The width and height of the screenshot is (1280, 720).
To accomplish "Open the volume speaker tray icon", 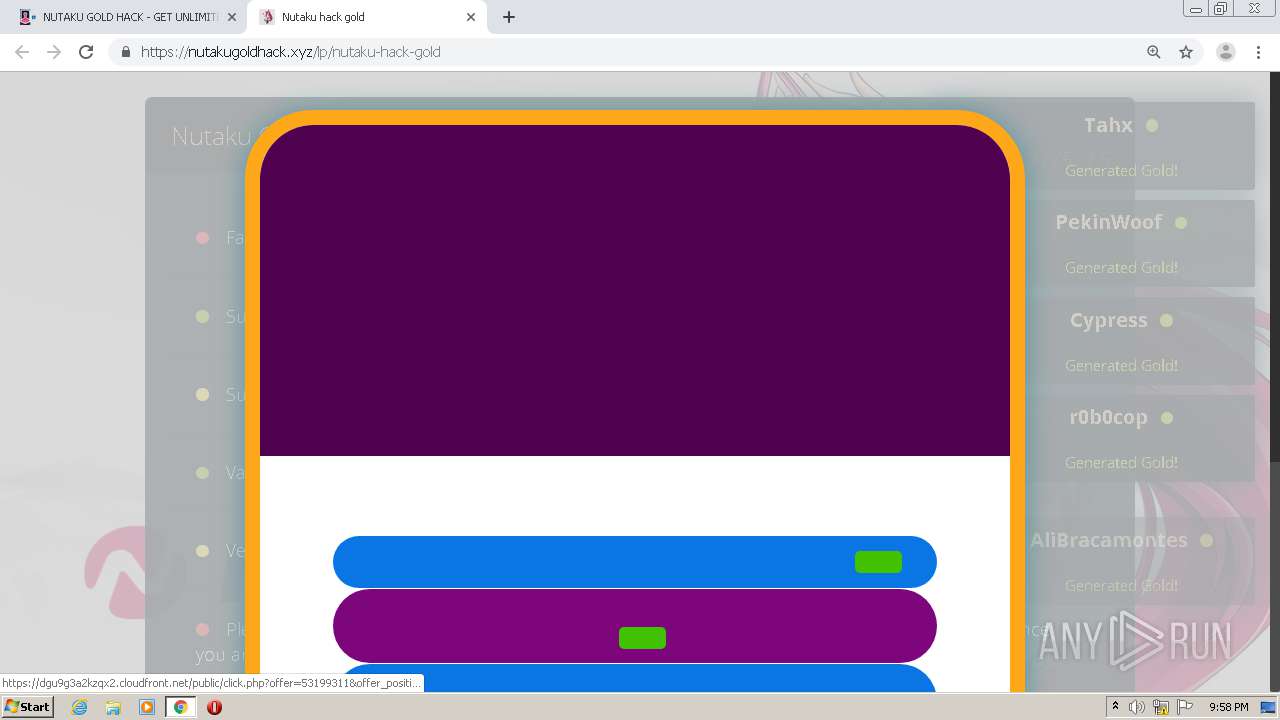I will pos(1137,707).
